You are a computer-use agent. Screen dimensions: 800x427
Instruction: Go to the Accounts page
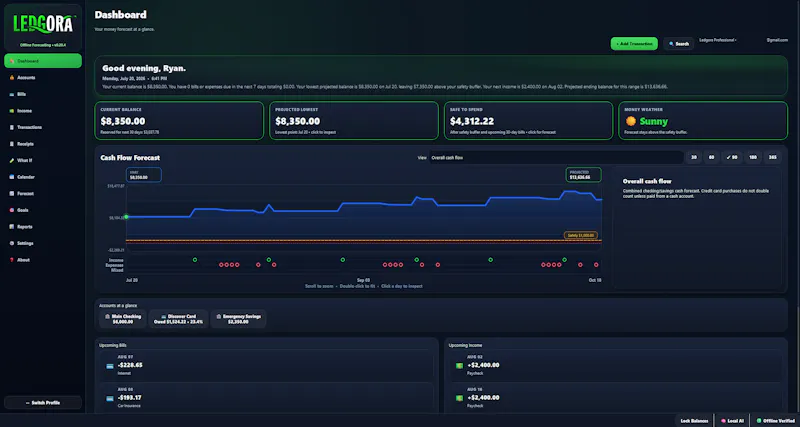(43, 78)
